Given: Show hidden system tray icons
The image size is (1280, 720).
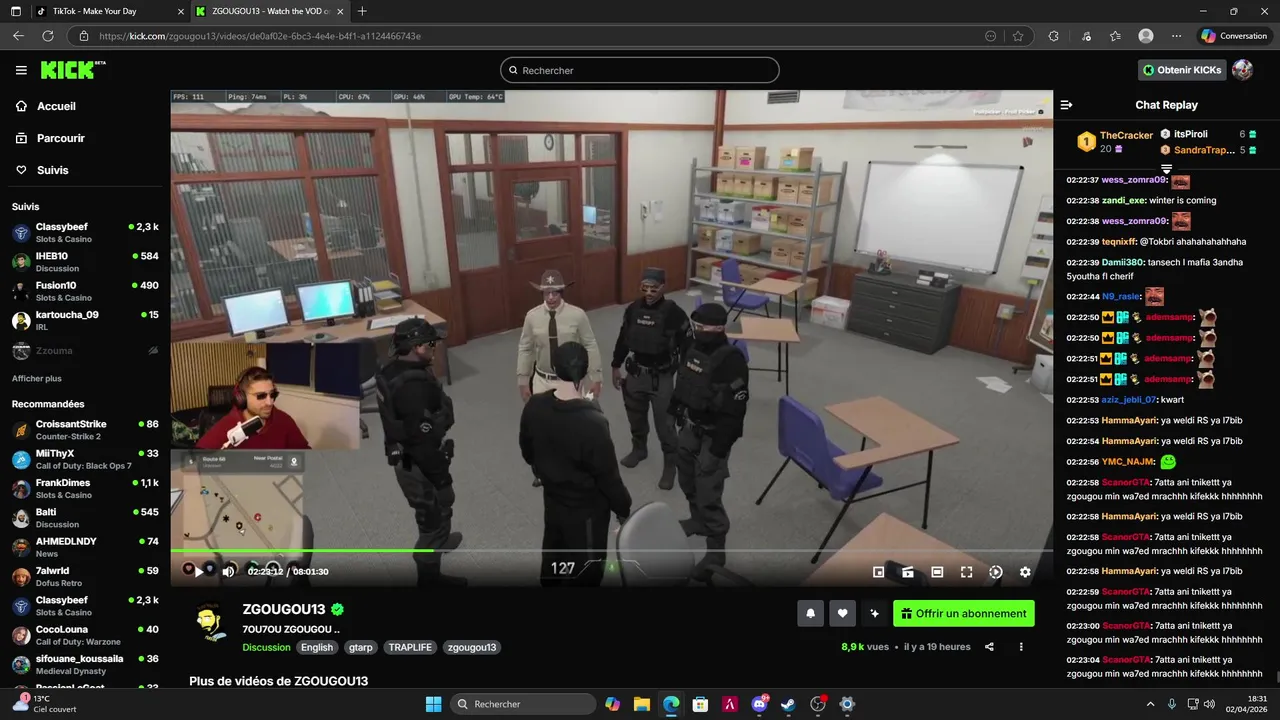Looking at the screenshot, I should pos(1150,704).
